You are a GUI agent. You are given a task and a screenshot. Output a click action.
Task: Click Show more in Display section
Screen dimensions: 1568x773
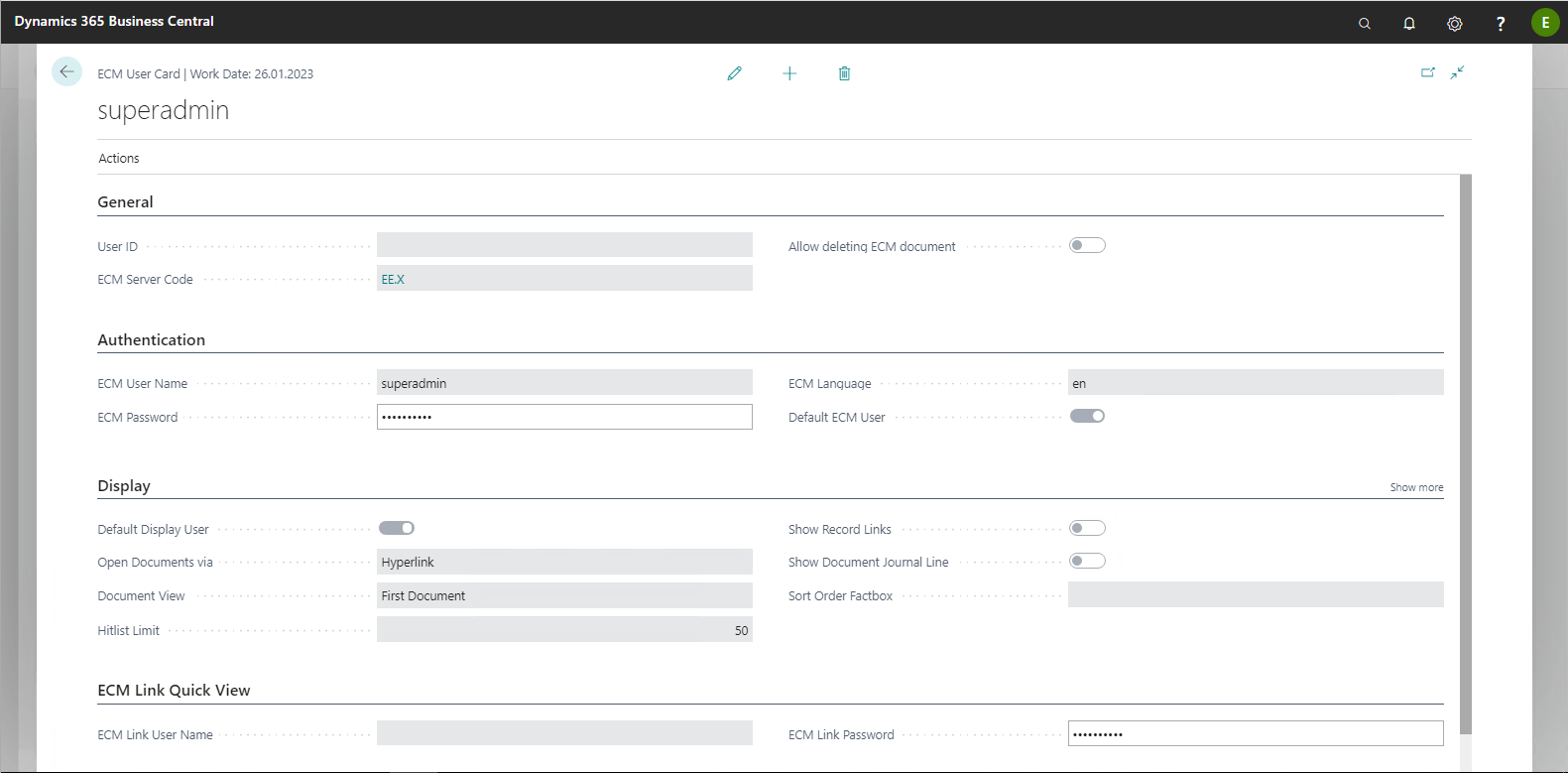click(x=1415, y=487)
